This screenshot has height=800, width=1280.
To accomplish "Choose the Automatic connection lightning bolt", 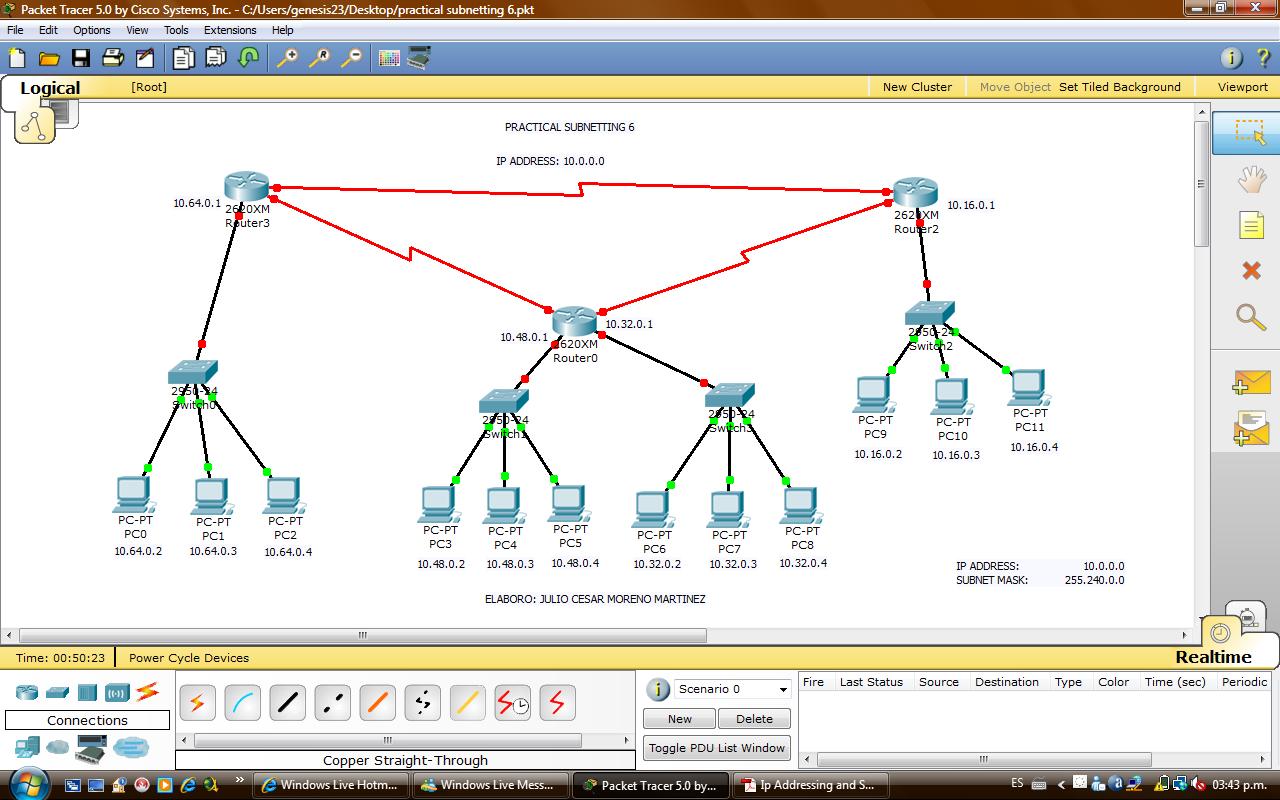I will [197, 702].
